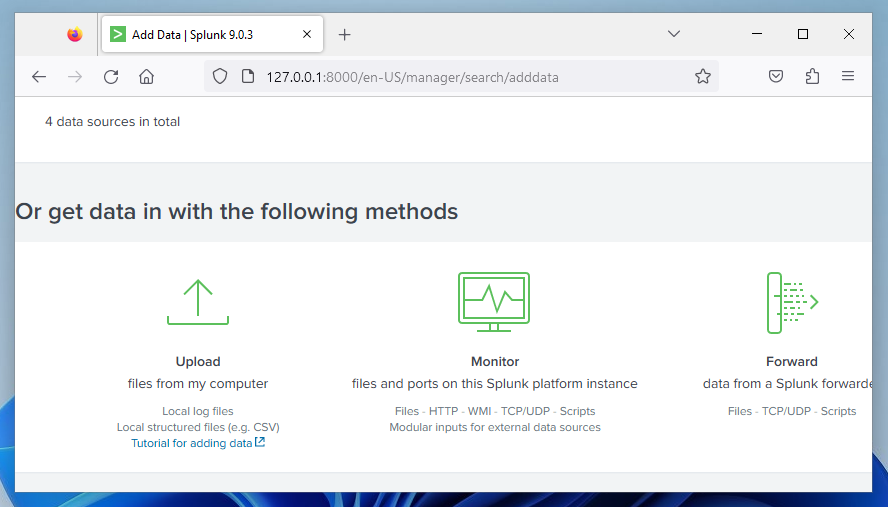Open the Extensions puzzle icon
The width and height of the screenshot is (888, 507).
coord(812,76)
